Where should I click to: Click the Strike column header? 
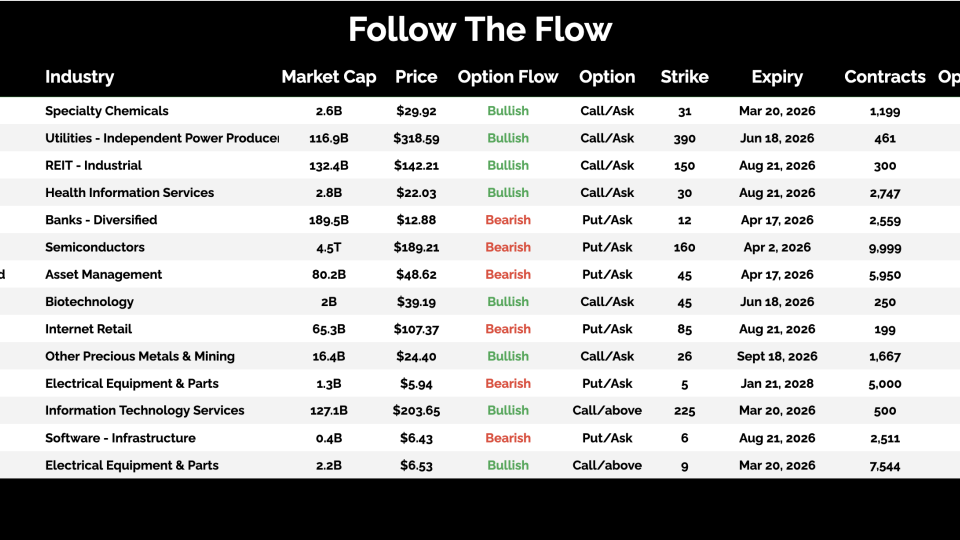click(x=684, y=77)
